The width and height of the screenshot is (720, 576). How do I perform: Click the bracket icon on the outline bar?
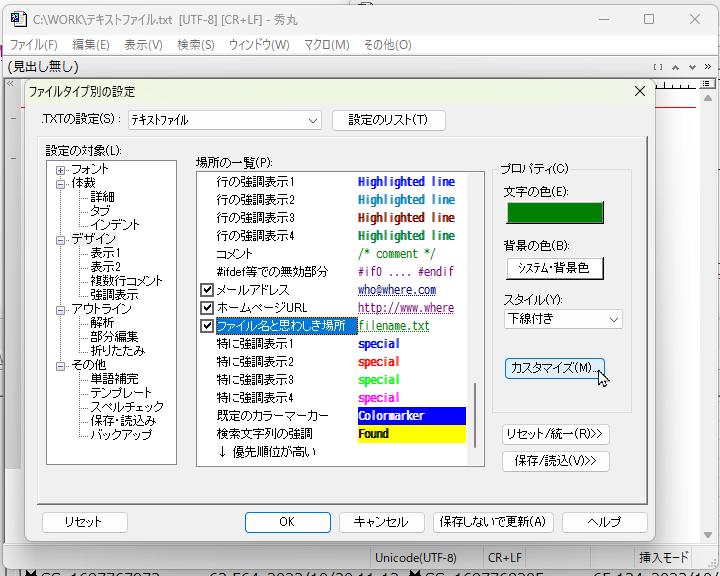(x=658, y=67)
